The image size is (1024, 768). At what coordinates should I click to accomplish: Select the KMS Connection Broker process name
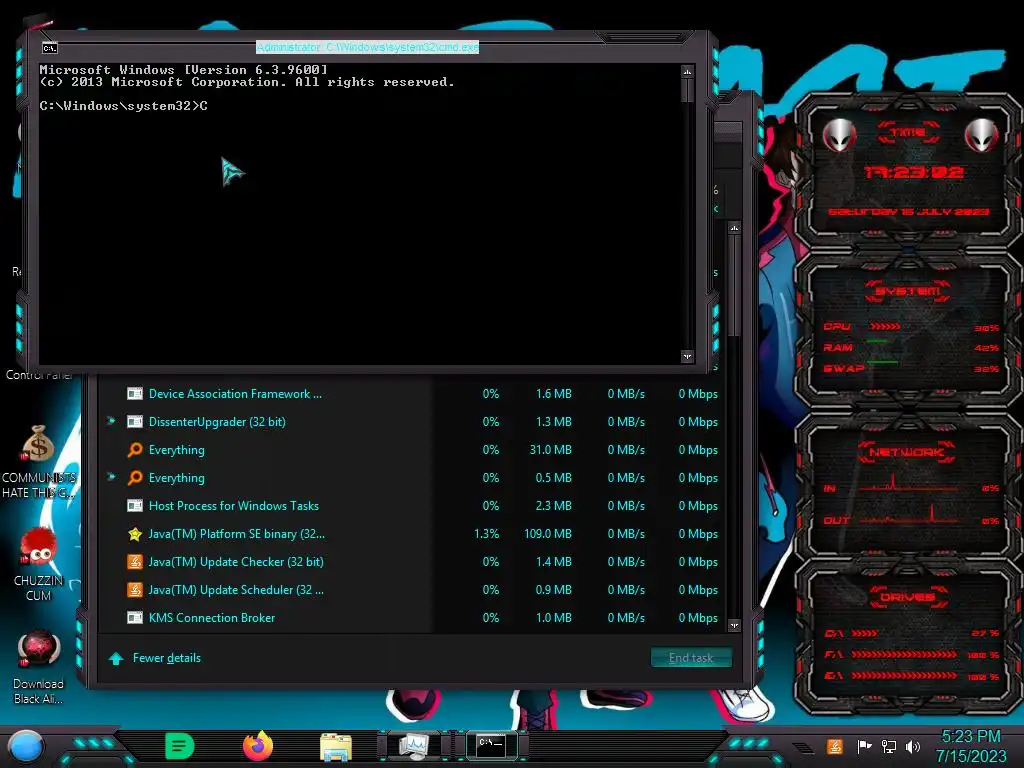point(212,618)
